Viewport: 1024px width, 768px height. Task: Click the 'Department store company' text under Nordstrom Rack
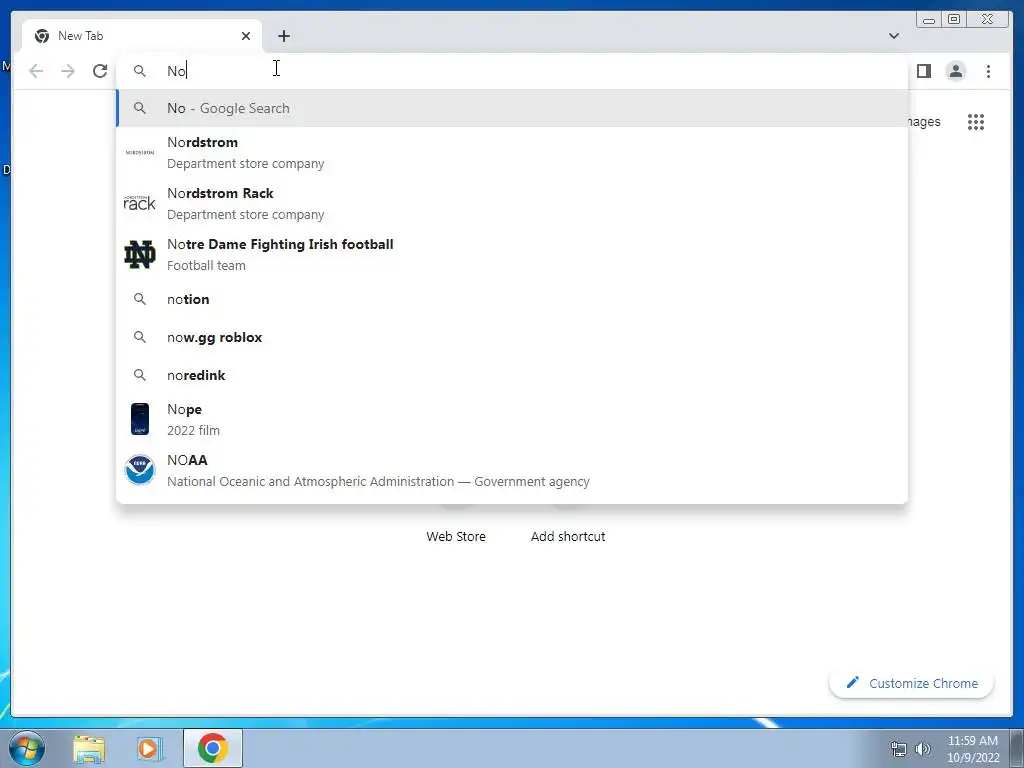(246, 214)
